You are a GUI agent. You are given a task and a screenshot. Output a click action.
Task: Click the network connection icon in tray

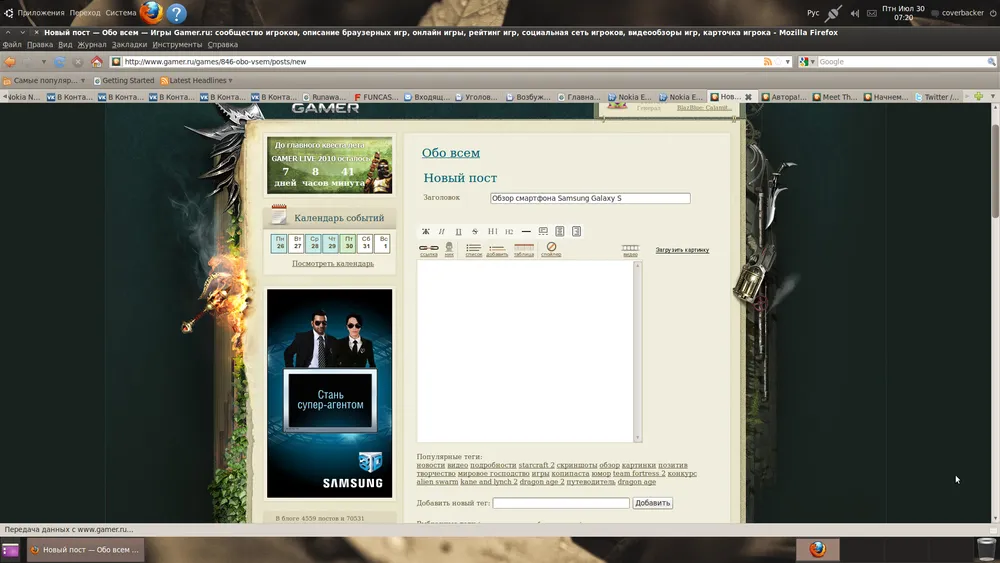[x=833, y=13]
